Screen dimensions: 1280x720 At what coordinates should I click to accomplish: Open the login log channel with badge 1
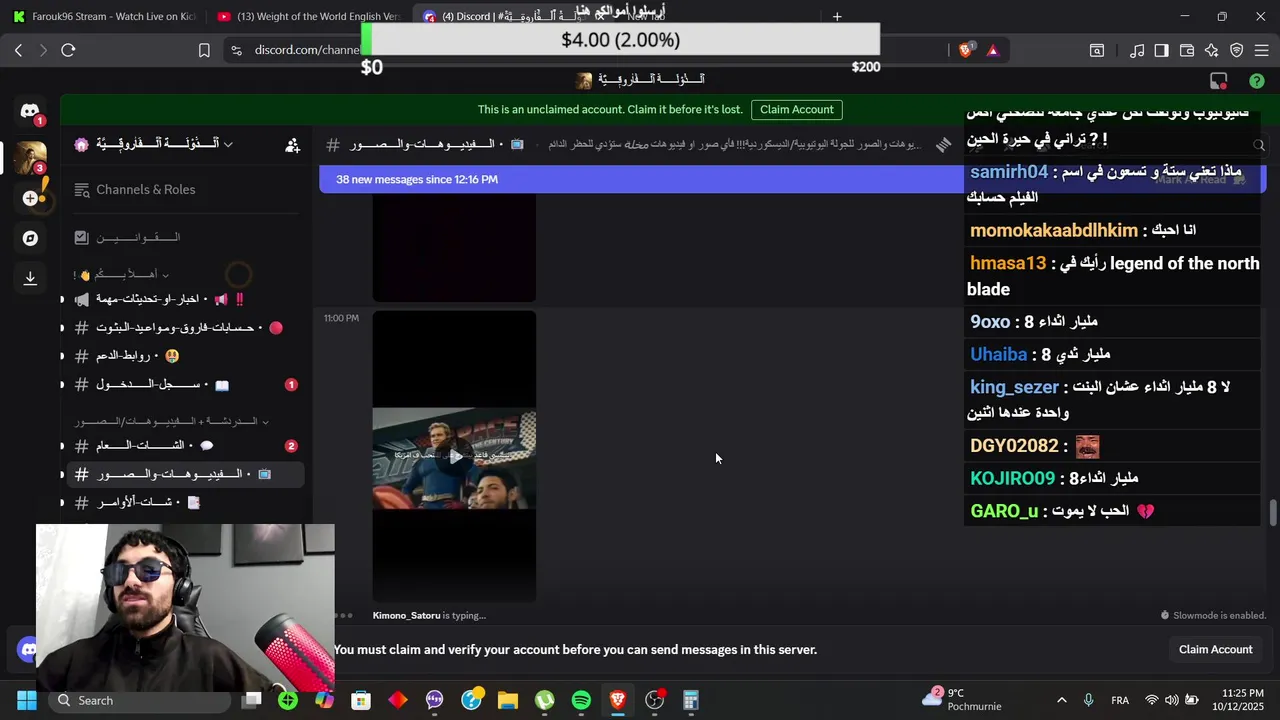coord(185,384)
